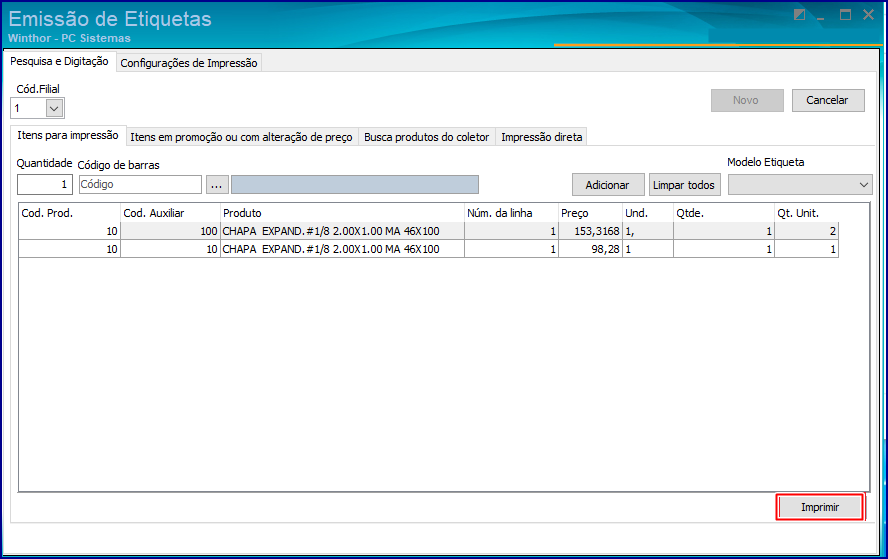Click the Und. column header

[648, 213]
